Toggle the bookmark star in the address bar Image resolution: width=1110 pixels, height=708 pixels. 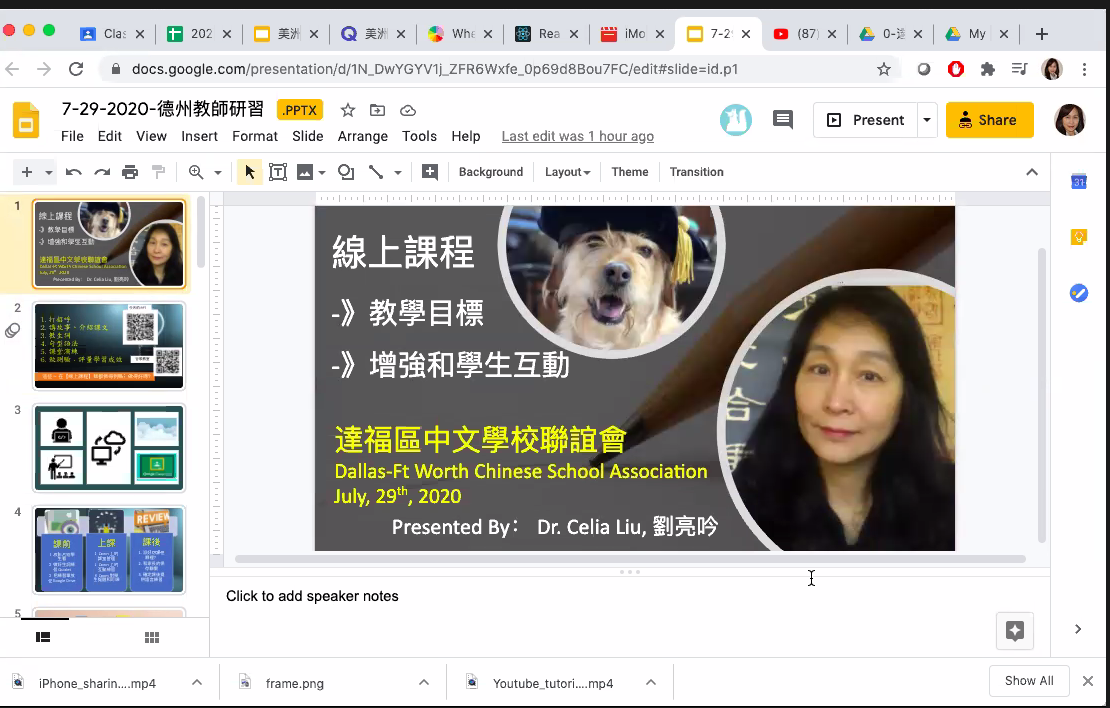pos(884,71)
